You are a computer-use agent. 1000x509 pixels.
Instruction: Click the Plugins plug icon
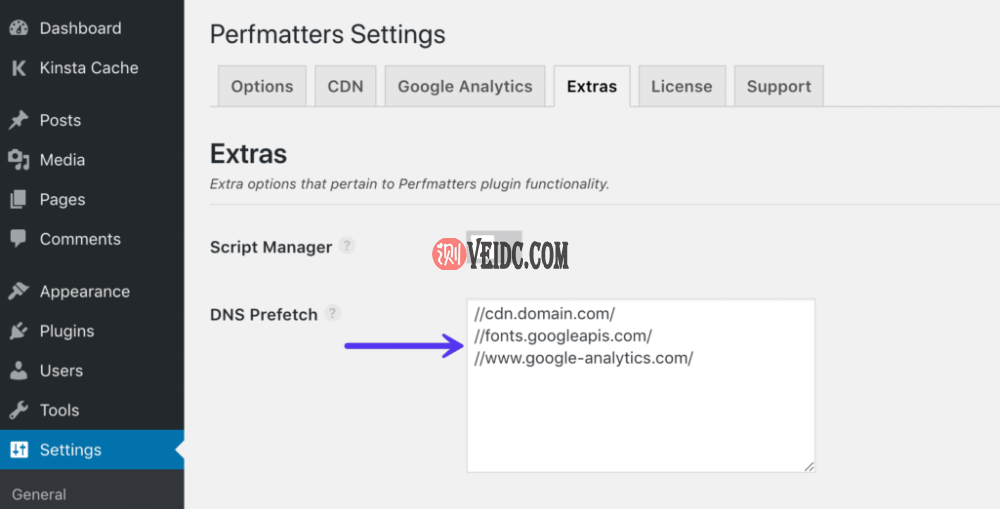point(18,331)
